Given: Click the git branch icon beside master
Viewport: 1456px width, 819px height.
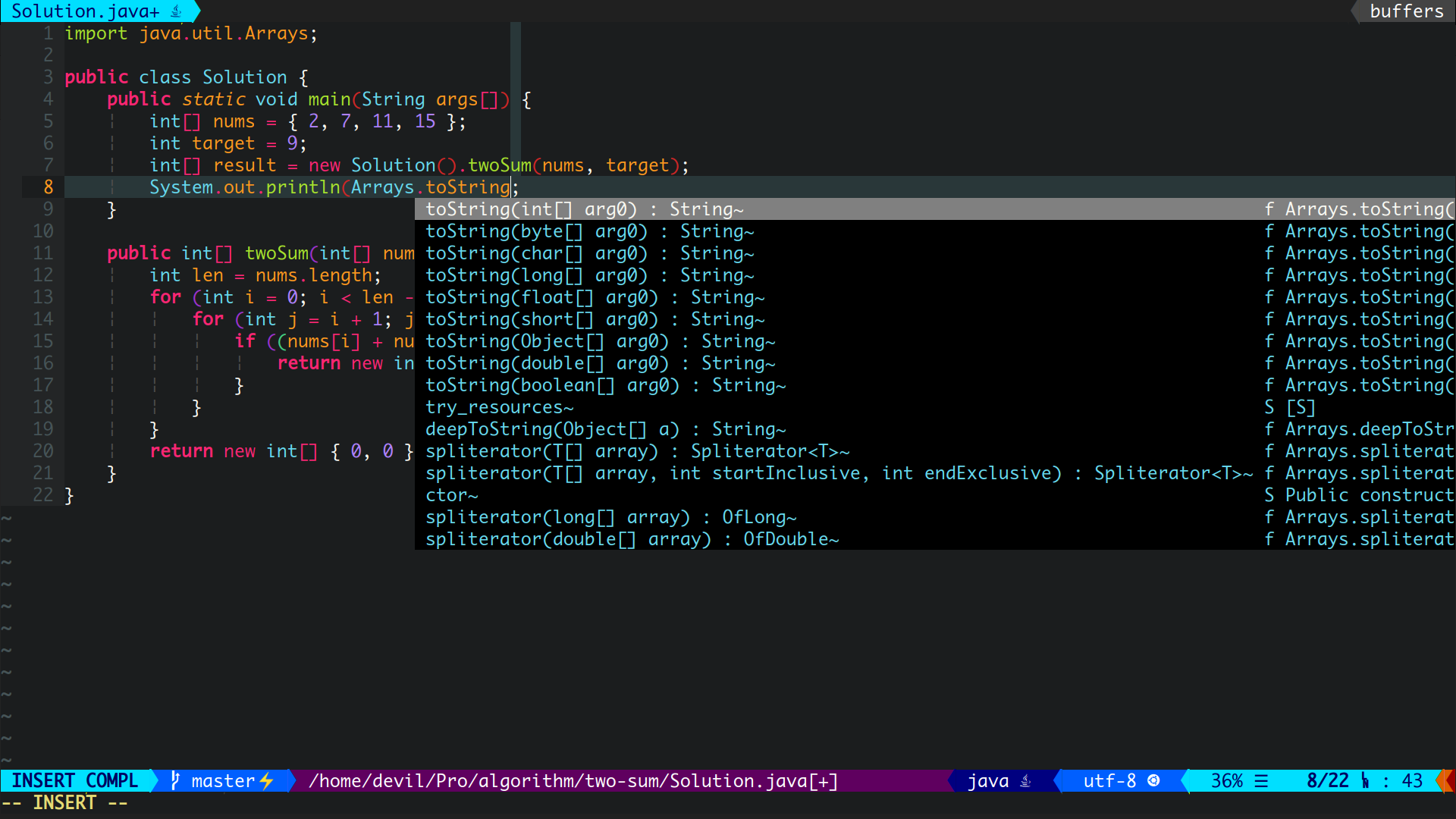Looking at the screenshot, I should click(175, 780).
